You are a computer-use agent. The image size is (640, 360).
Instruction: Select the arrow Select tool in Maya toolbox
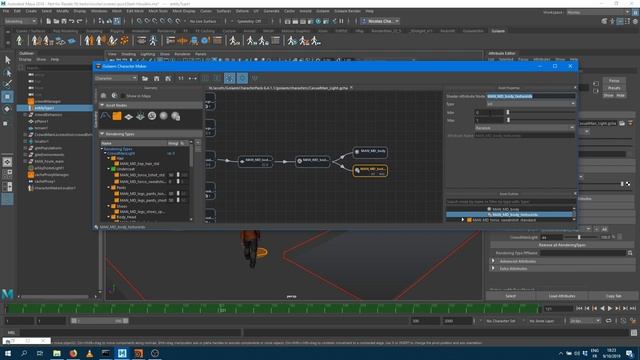(7, 60)
